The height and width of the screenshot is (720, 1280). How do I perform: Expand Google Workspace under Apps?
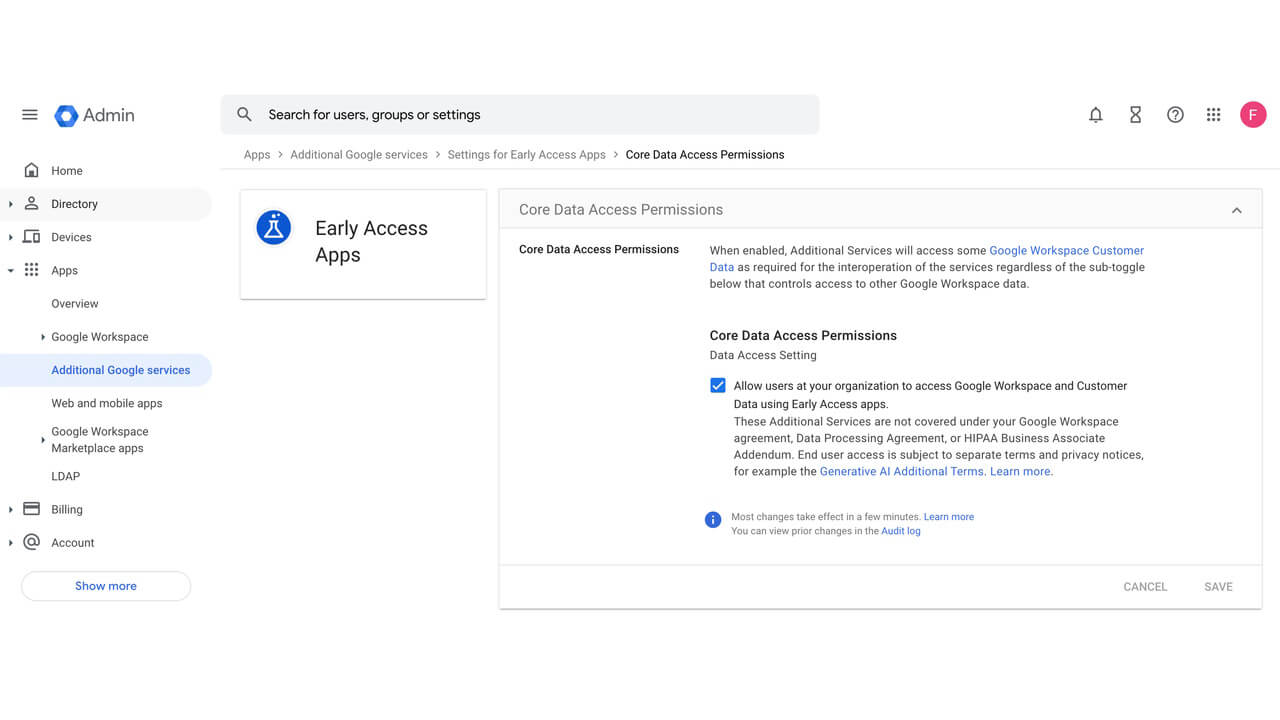click(x=42, y=336)
